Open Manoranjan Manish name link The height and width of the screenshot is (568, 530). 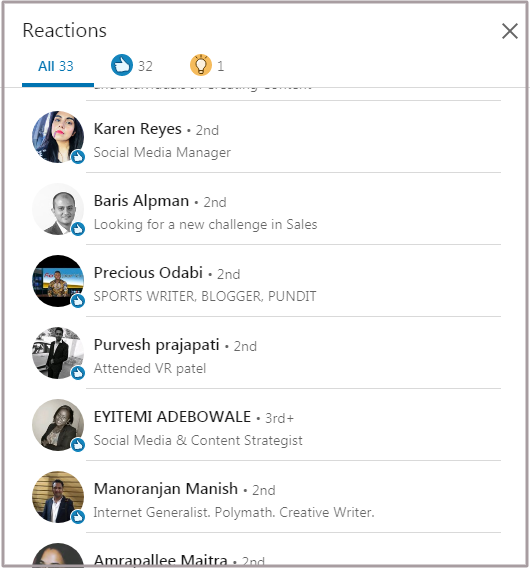pos(166,489)
